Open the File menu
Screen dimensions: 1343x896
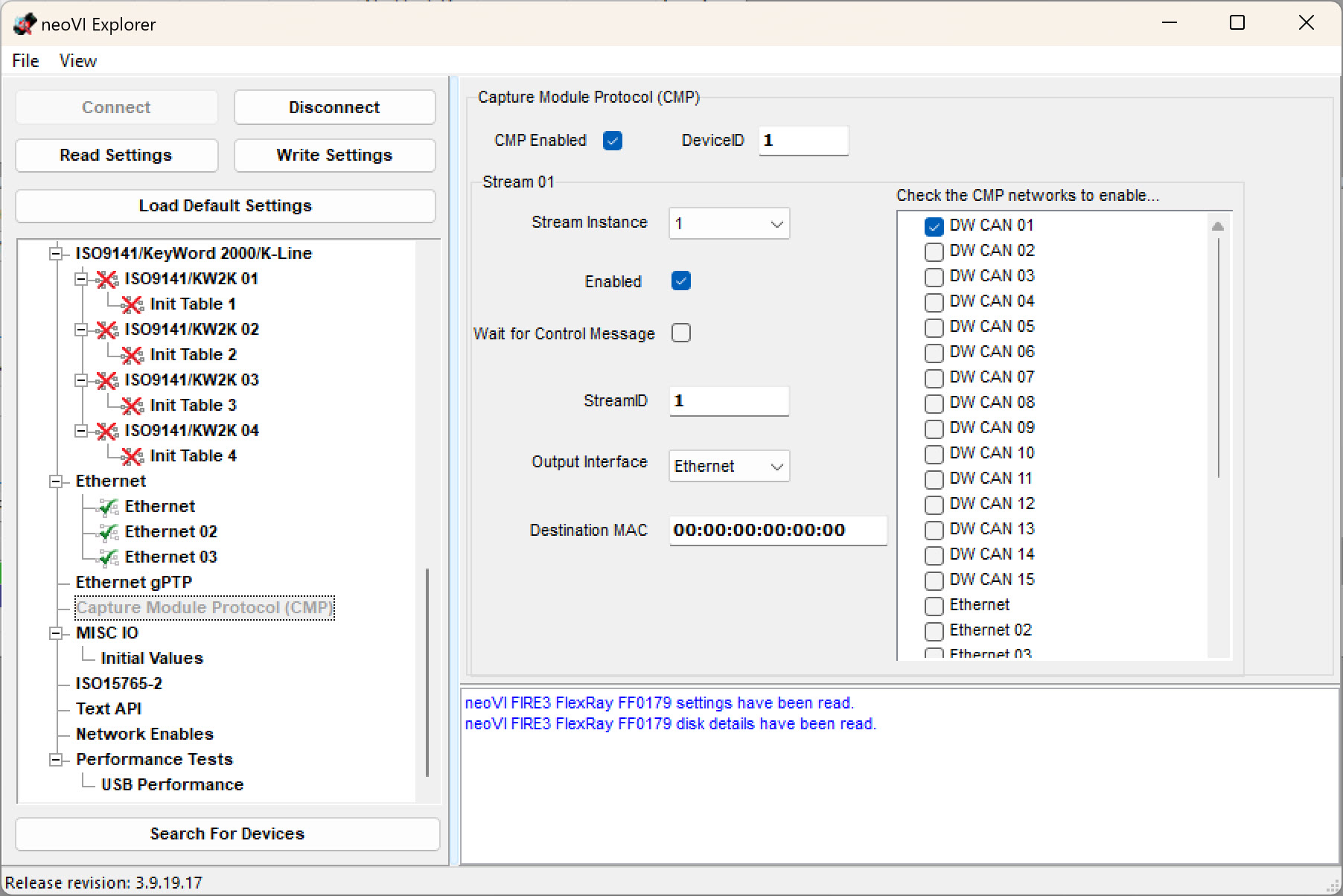coord(25,61)
